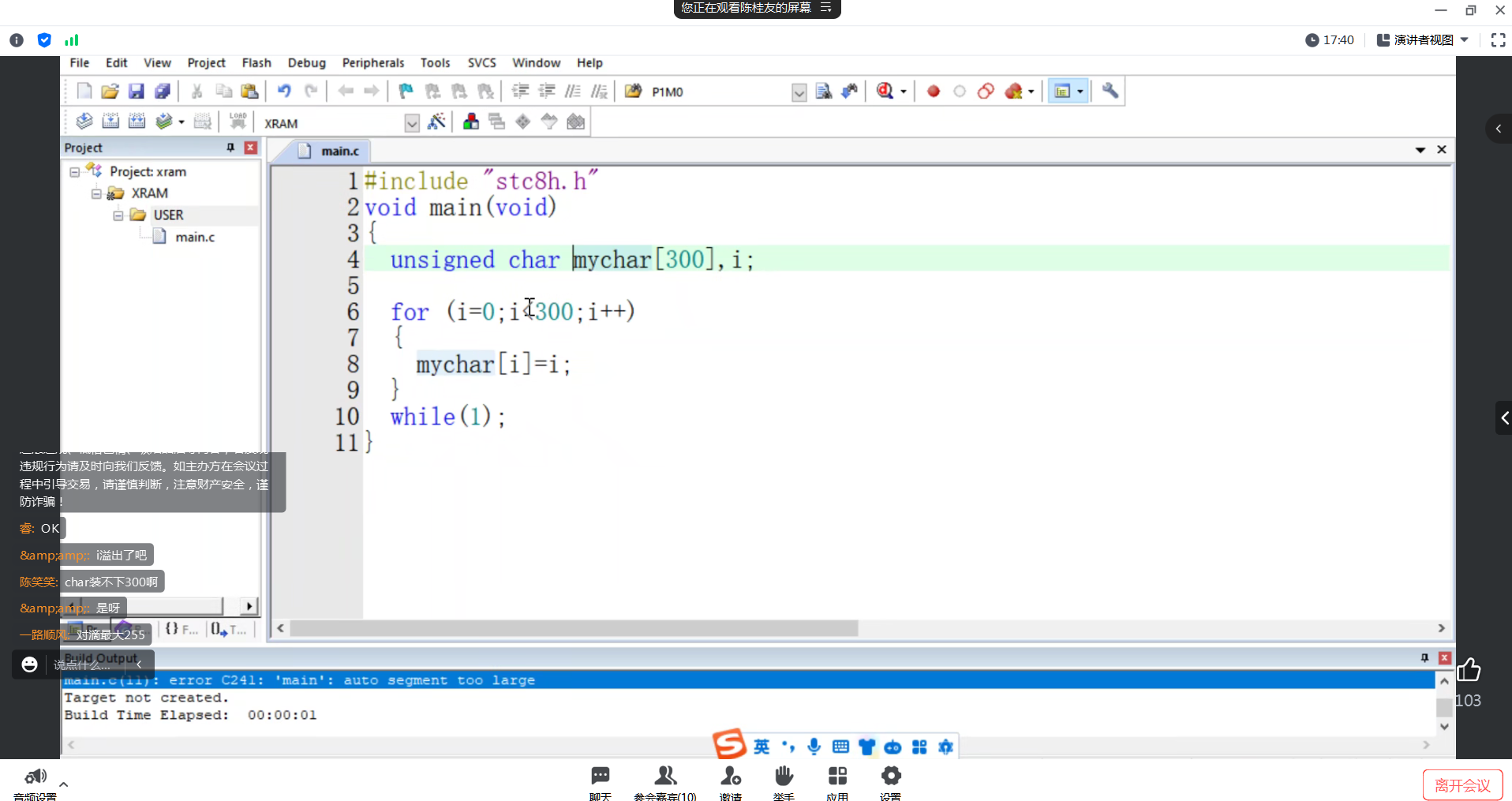Undo the last edit
This screenshot has height=801, width=1512.
click(x=284, y=92)
